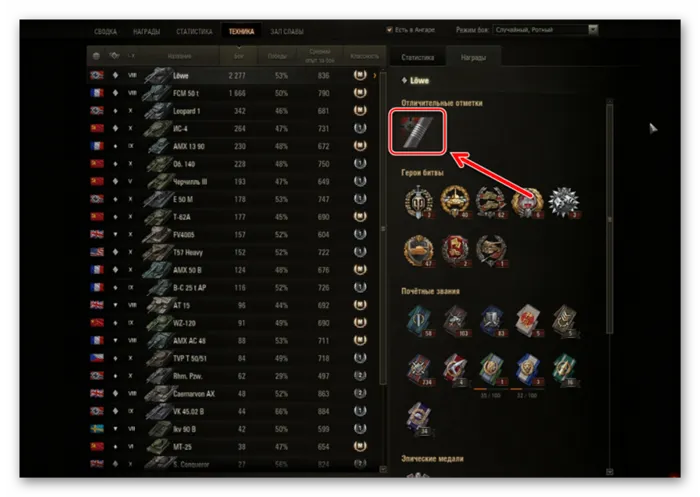This screenshot has width=700, height=497.
Task: Select the ИС-4 row in vehicle list
Action: (233, 128)
